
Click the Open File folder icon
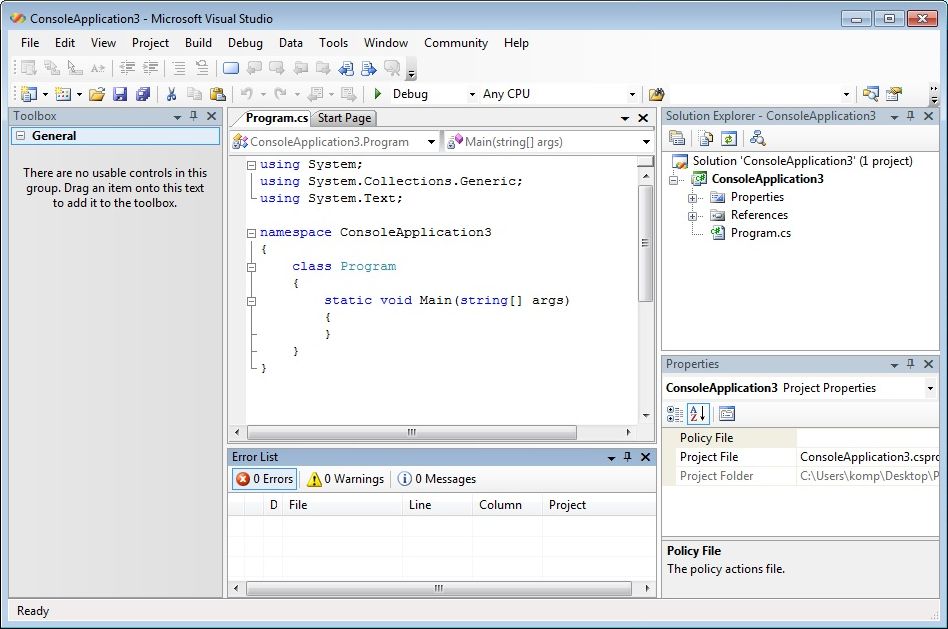97,94
